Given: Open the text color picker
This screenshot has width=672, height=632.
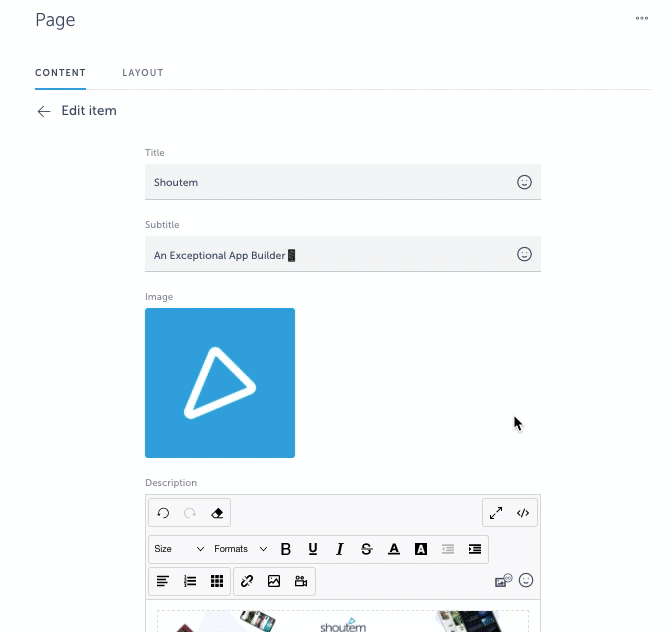Looking at the screenshot, I should pos(394,549).
